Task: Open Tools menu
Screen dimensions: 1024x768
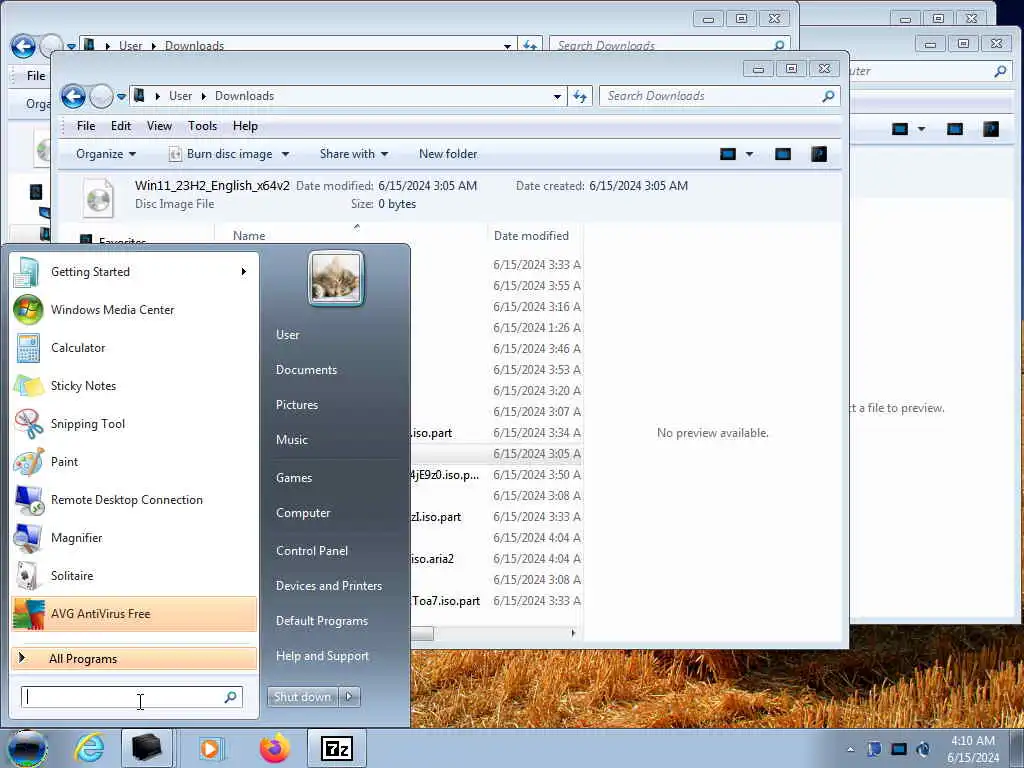Action: [202, 126]
